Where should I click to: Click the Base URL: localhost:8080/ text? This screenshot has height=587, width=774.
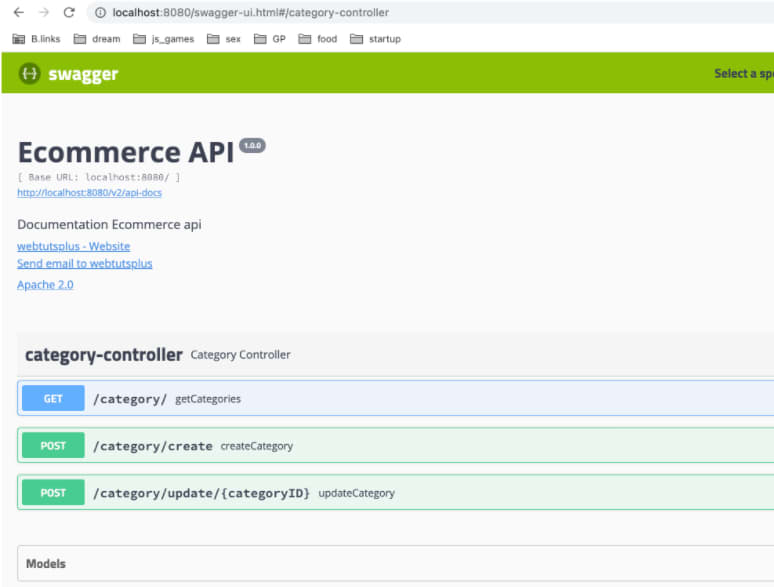[99, 177]
